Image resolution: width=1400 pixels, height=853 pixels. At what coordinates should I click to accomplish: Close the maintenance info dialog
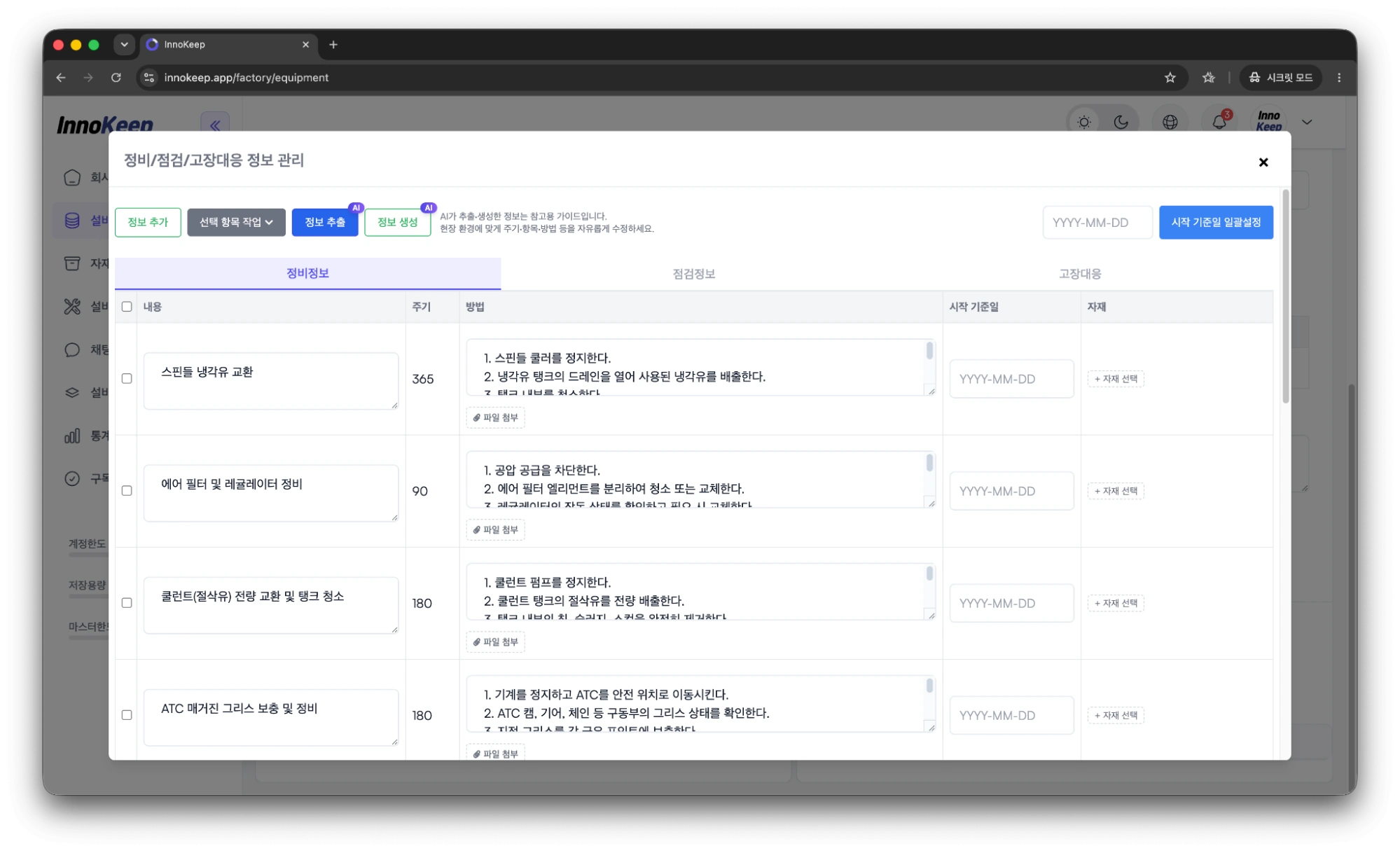pos(1263,162)
